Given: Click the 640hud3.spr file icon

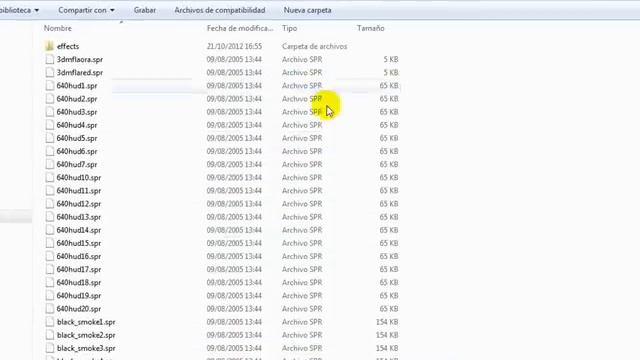Looking at the screenshot, I should [50, 112].
